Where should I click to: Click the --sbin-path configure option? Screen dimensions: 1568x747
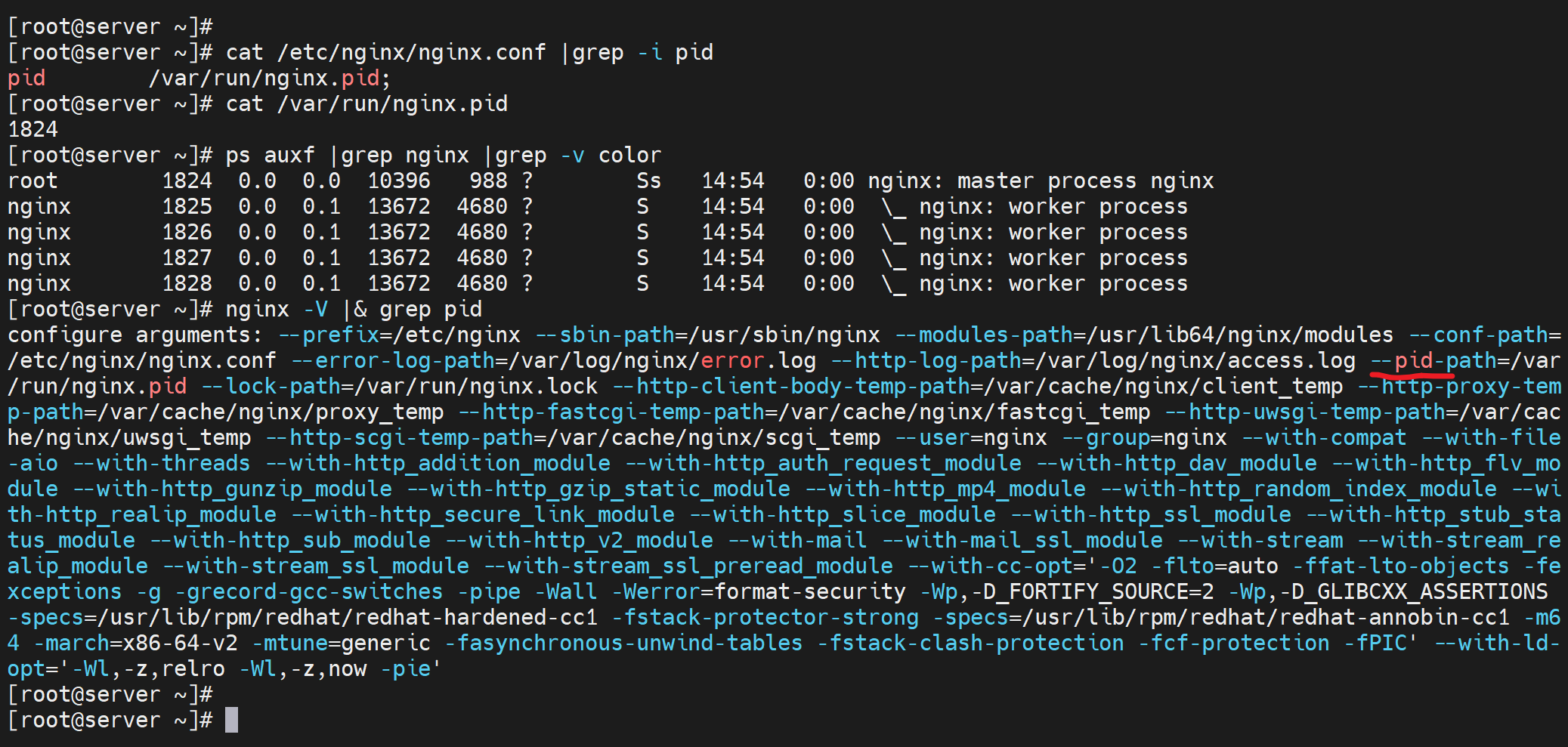point(708,335)
